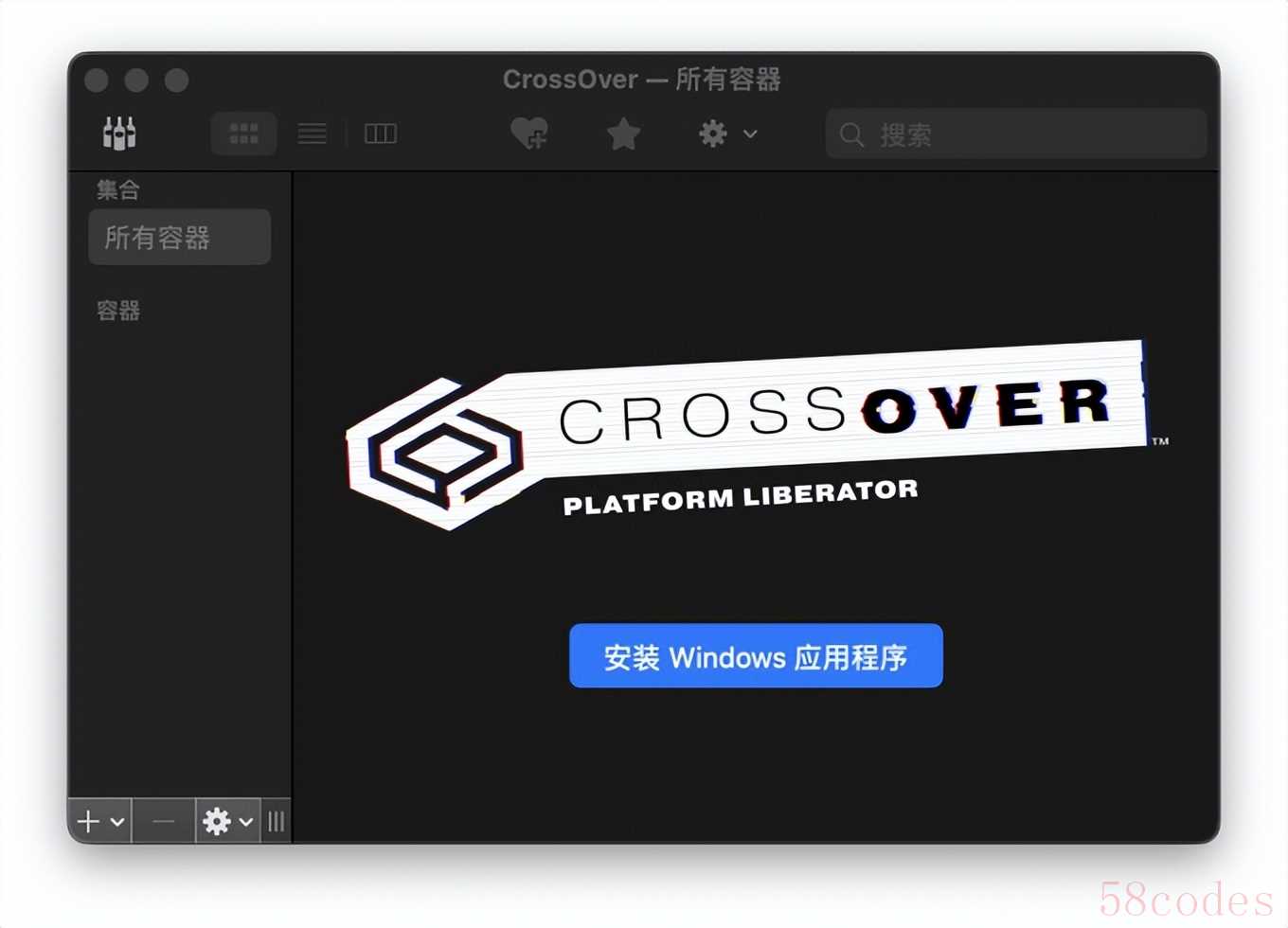Switch to icon grid view
Image resolution: width=1288 pixels, height=928 pixels.
243,134
